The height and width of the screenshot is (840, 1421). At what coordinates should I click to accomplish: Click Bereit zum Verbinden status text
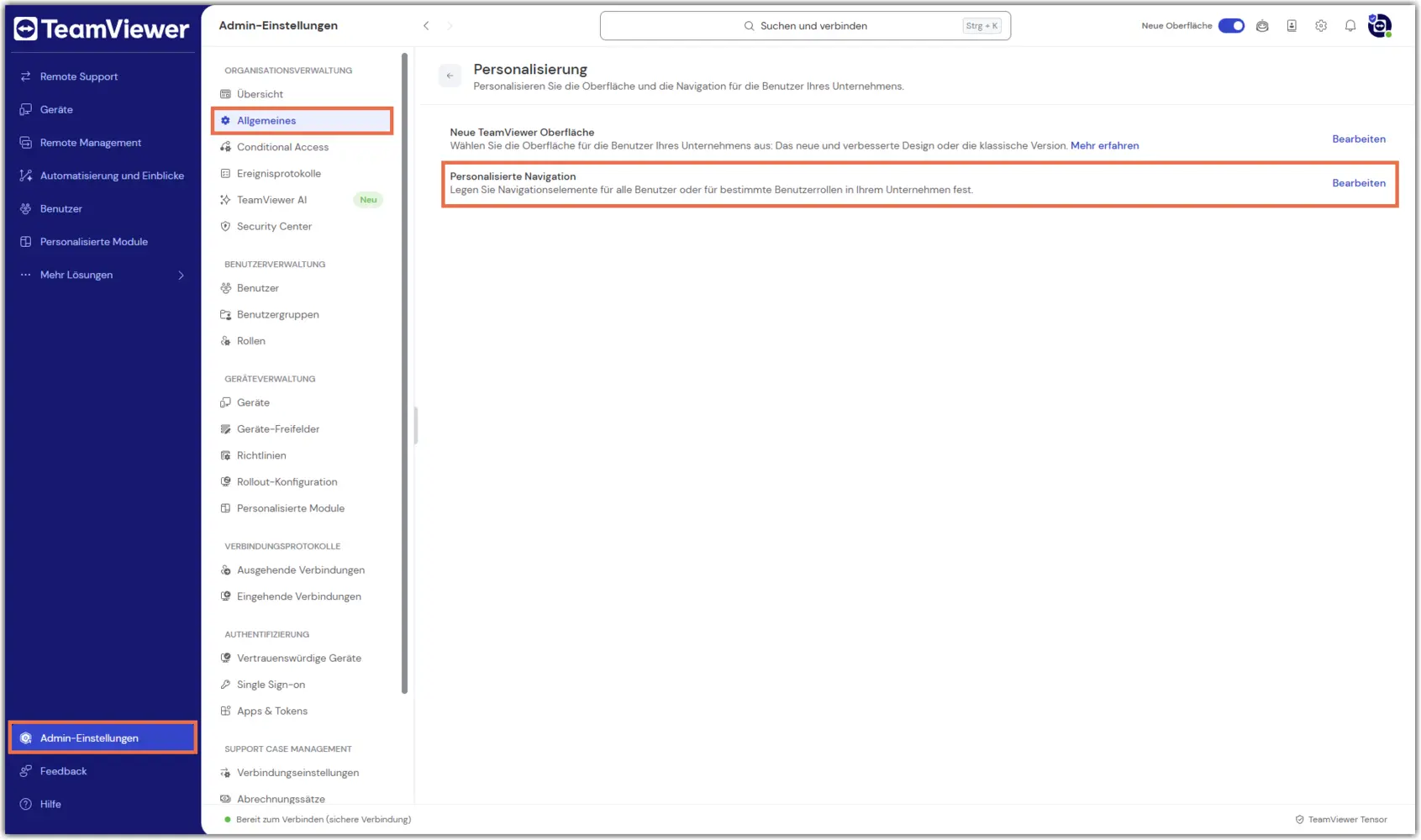click(324, 820)
